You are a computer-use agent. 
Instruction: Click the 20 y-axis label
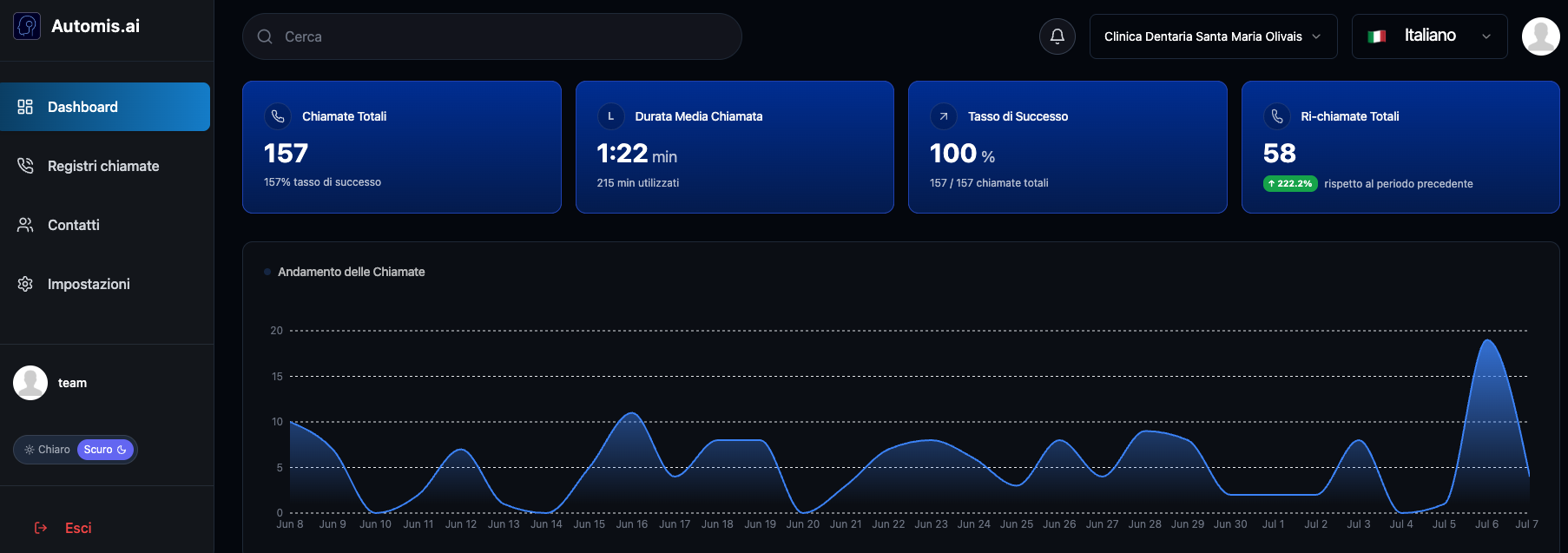[277, 331]
